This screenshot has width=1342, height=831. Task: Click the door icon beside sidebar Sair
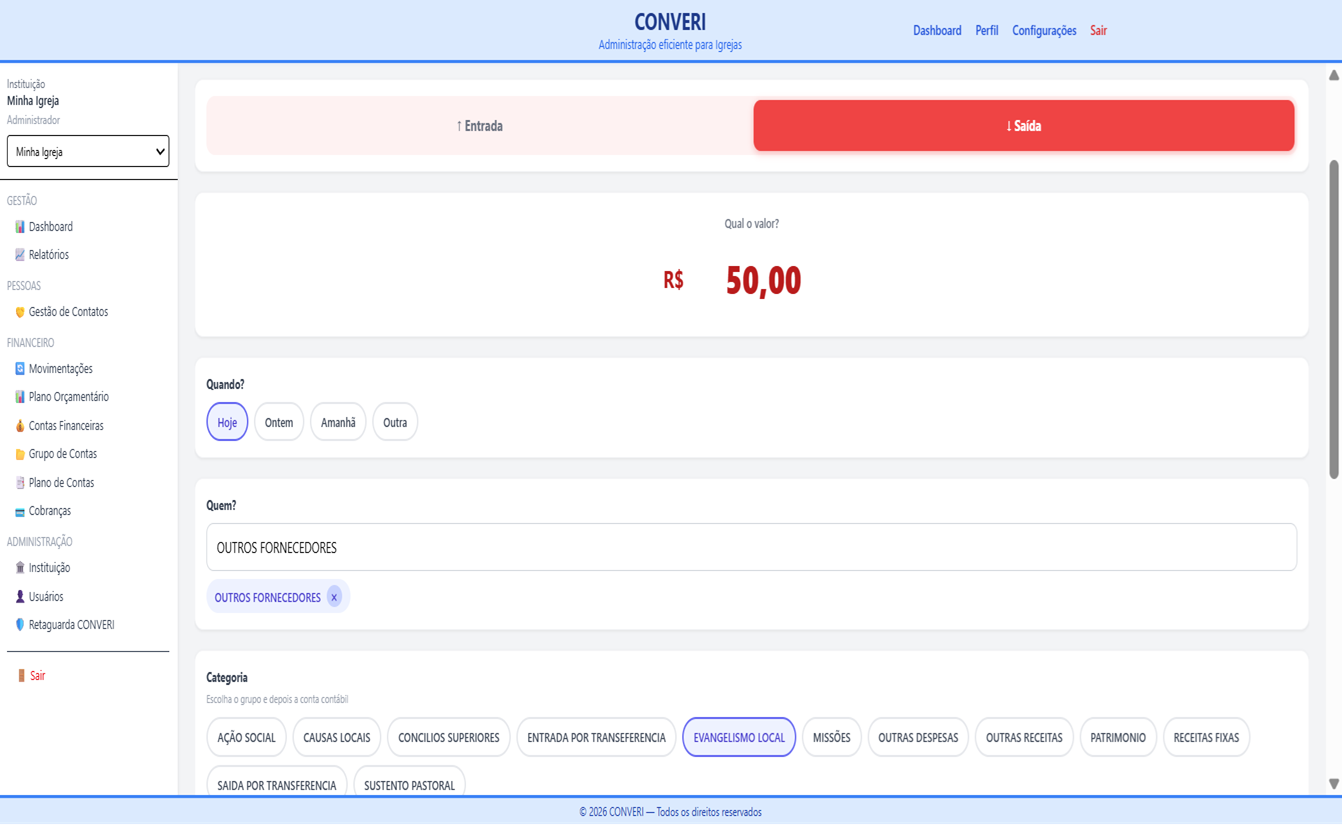[x=21, y=676]
